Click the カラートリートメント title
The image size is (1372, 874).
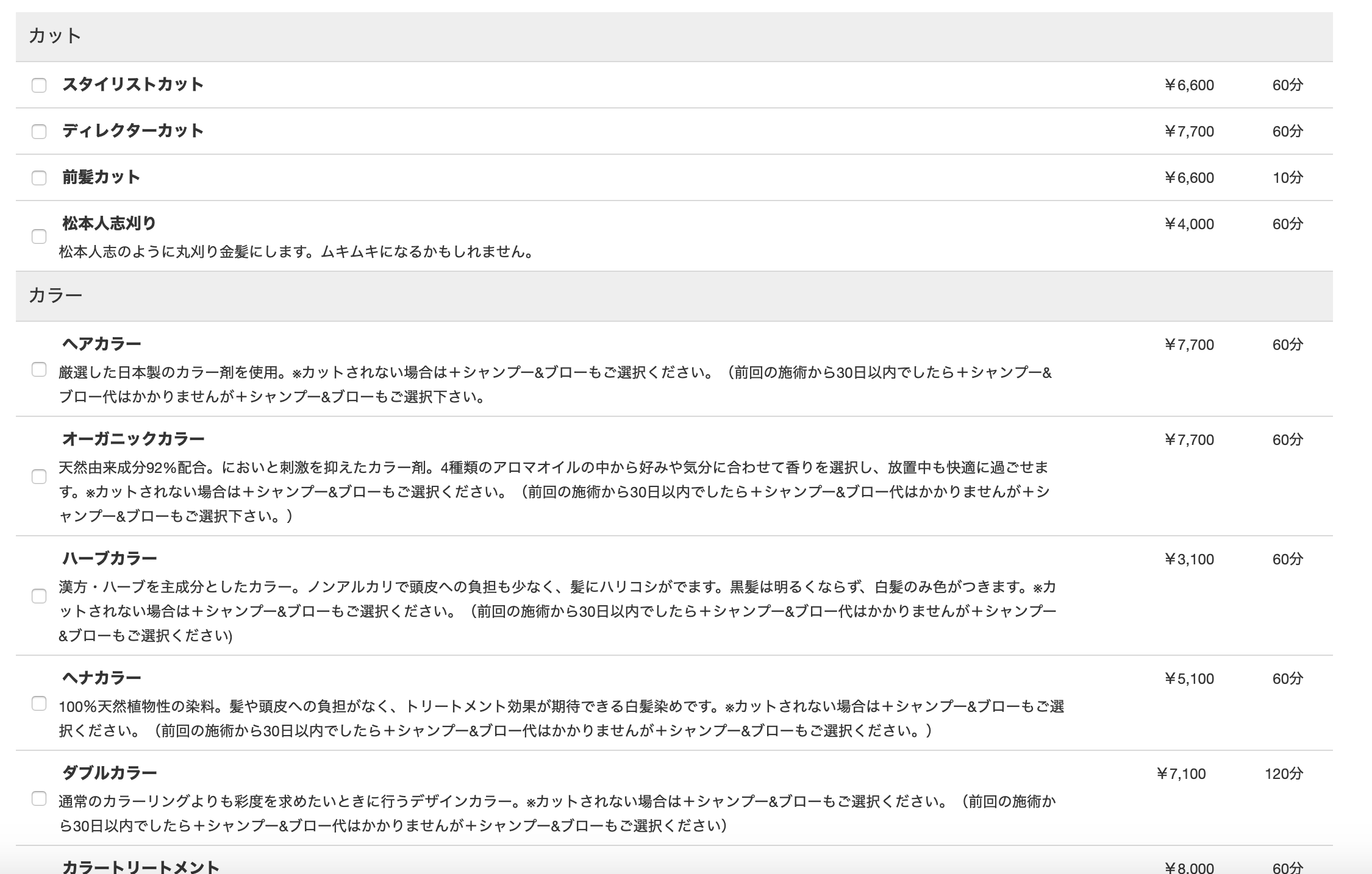[x=141, y=866]
